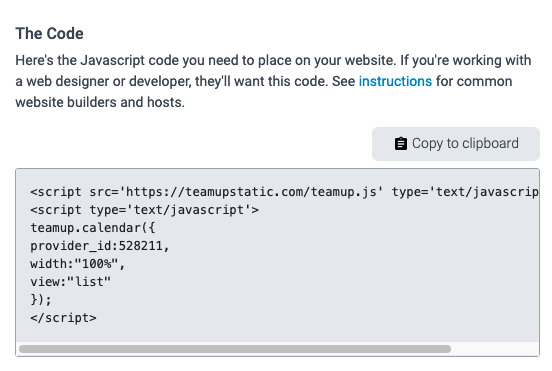
Task: Click the Copy to clipboard button
Action: pos(456,144)
